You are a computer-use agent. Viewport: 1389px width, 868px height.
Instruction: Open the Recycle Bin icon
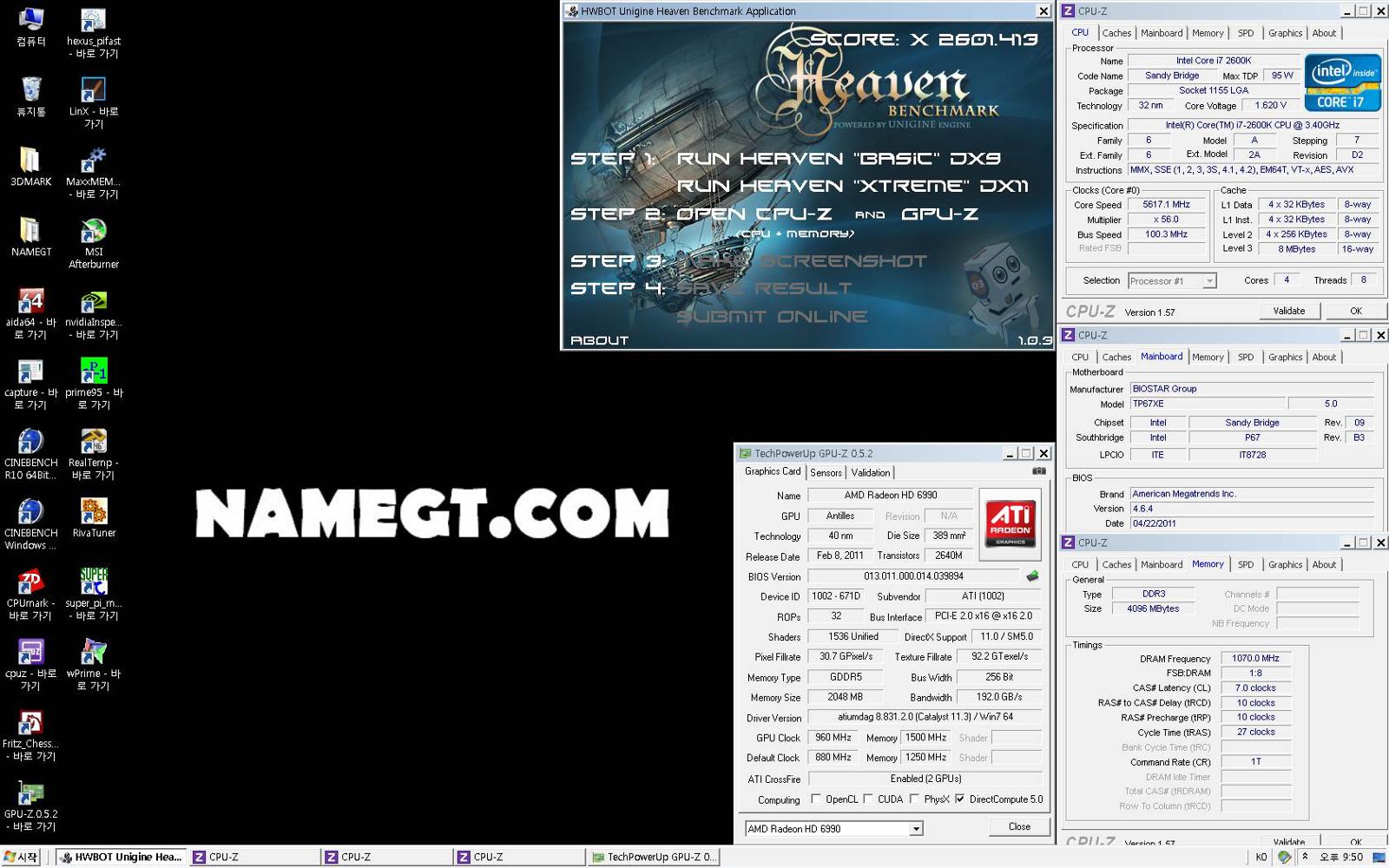click(30, 95)
